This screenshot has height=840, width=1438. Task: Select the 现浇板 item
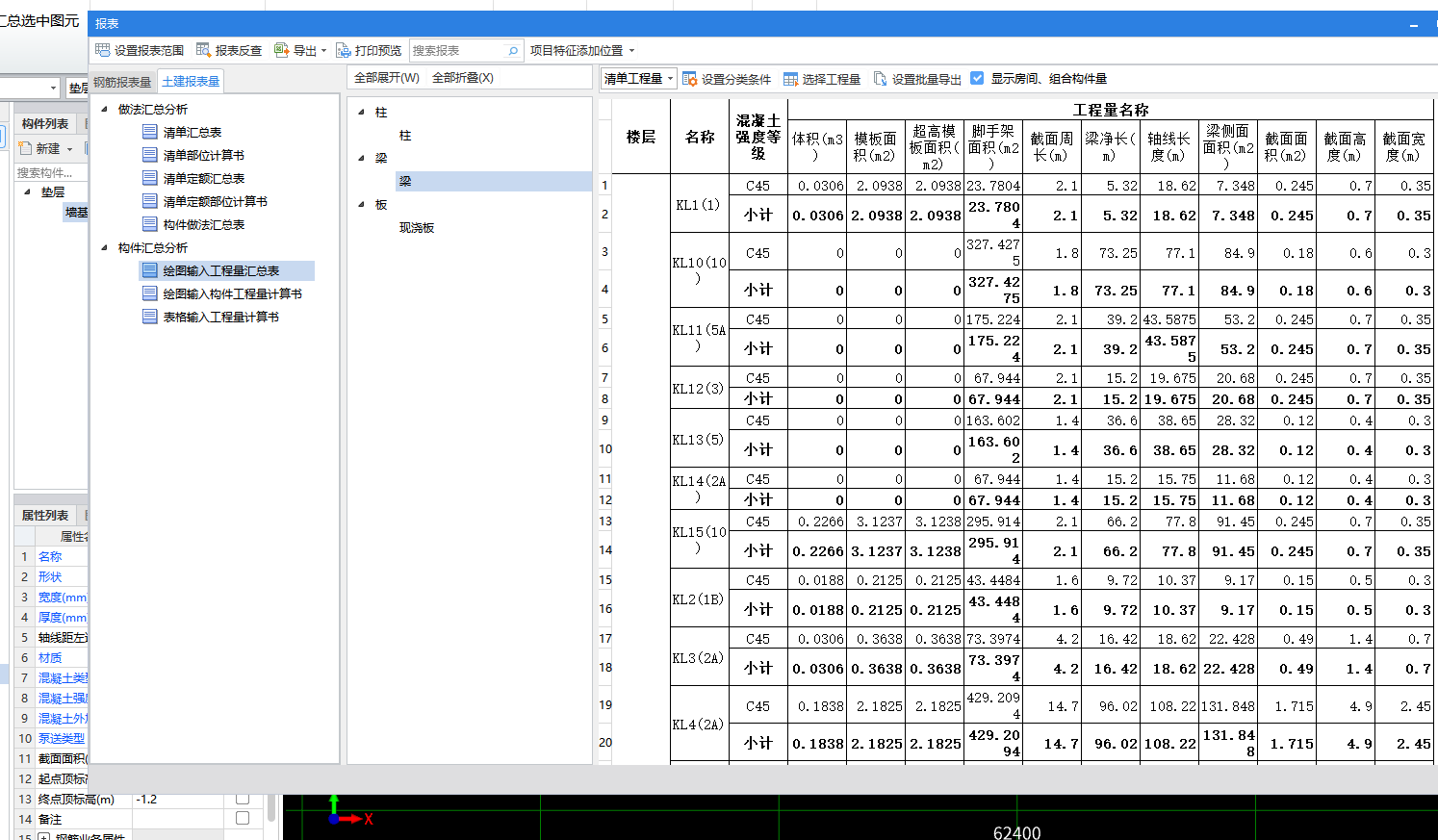417,227
